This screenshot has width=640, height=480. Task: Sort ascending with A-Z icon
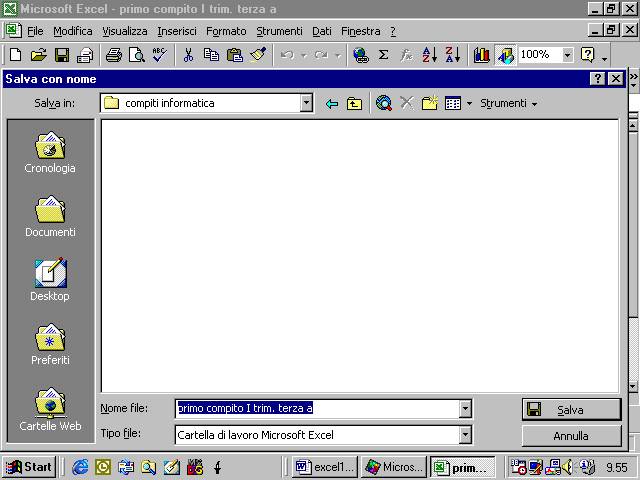(x=429, y=54)
